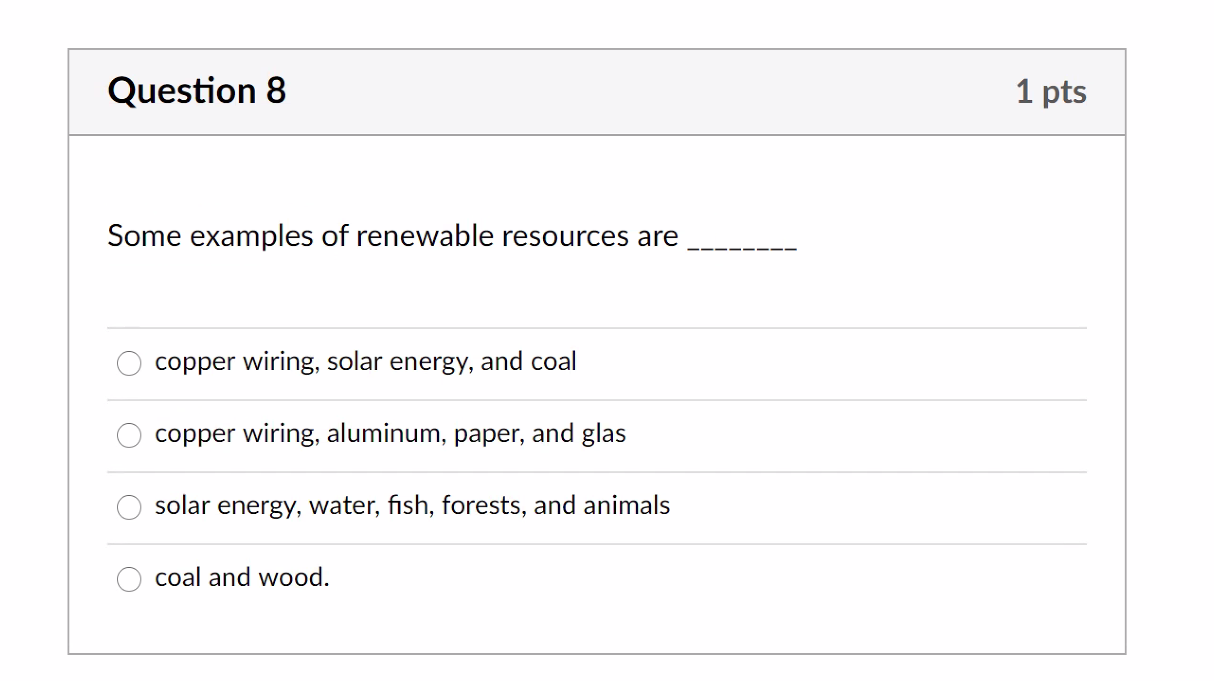
Task: Select the radio button beside 'copper wiring, solar energy, and coal'
Action: click(x=129, y=363)
